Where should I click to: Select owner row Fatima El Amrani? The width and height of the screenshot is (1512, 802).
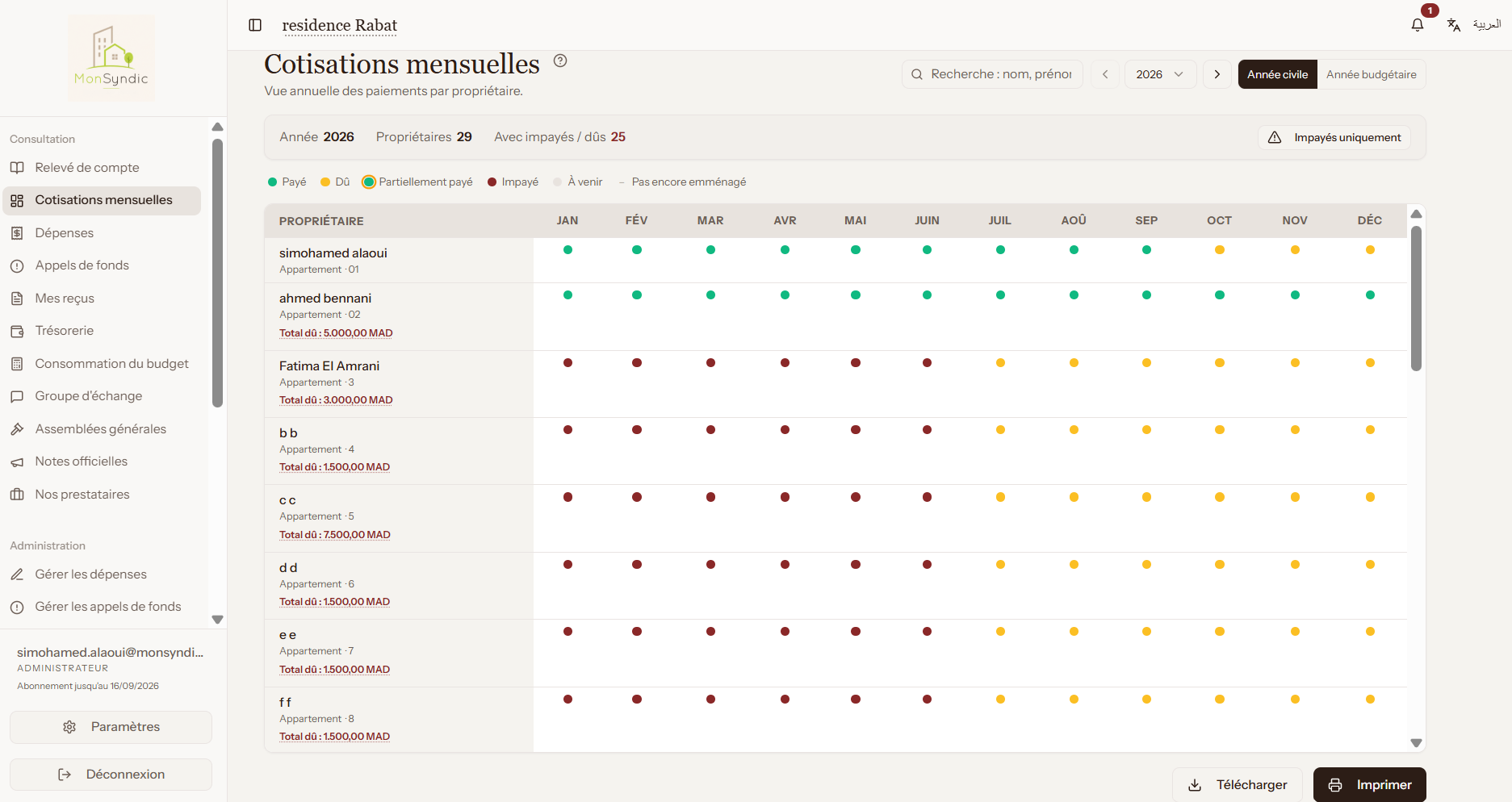[x=836, y=384]
